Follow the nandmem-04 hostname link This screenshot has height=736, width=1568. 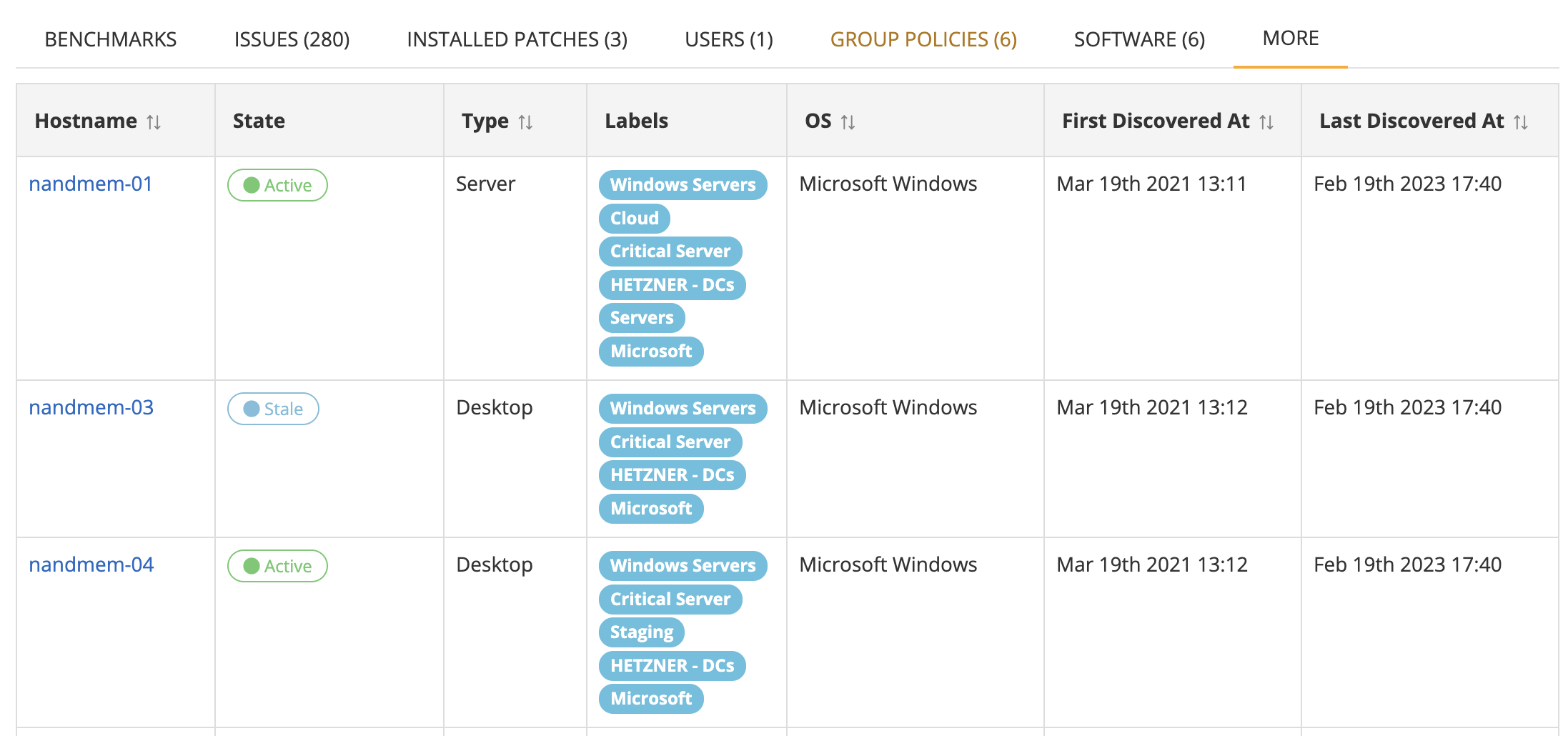click(x=91, y=565)
